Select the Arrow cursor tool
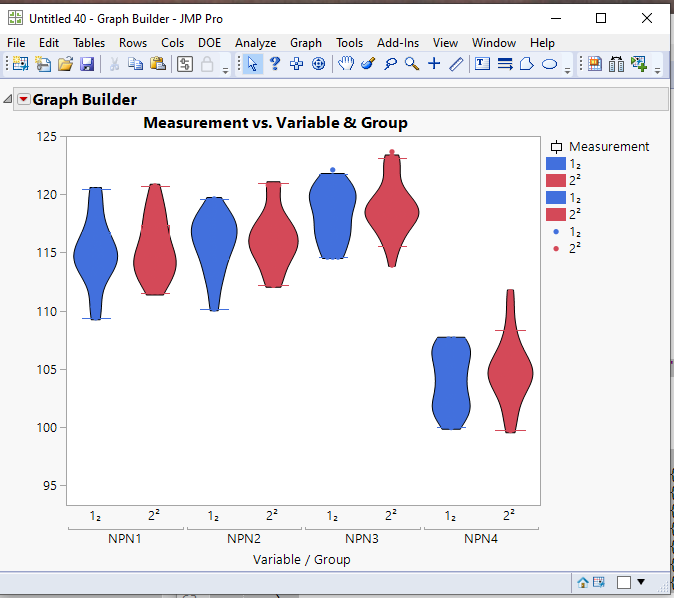Viewport: 674px width, 598px height. pyautogui.click(x=253, y=64)
